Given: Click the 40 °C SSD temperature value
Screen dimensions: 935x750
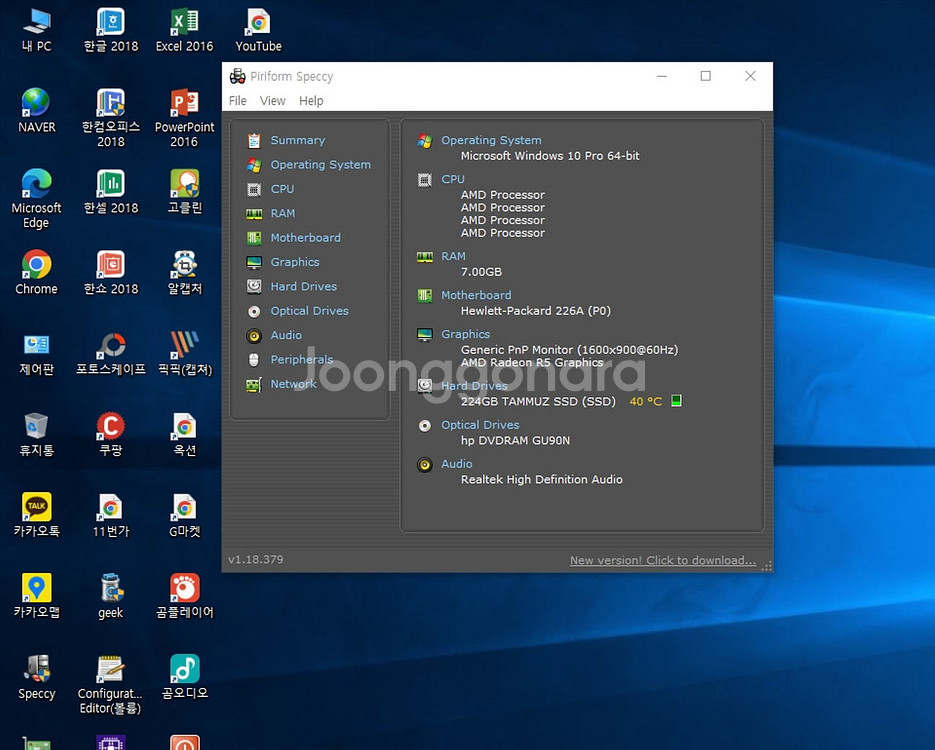Looking at the screenshot, I should point(646,401).
